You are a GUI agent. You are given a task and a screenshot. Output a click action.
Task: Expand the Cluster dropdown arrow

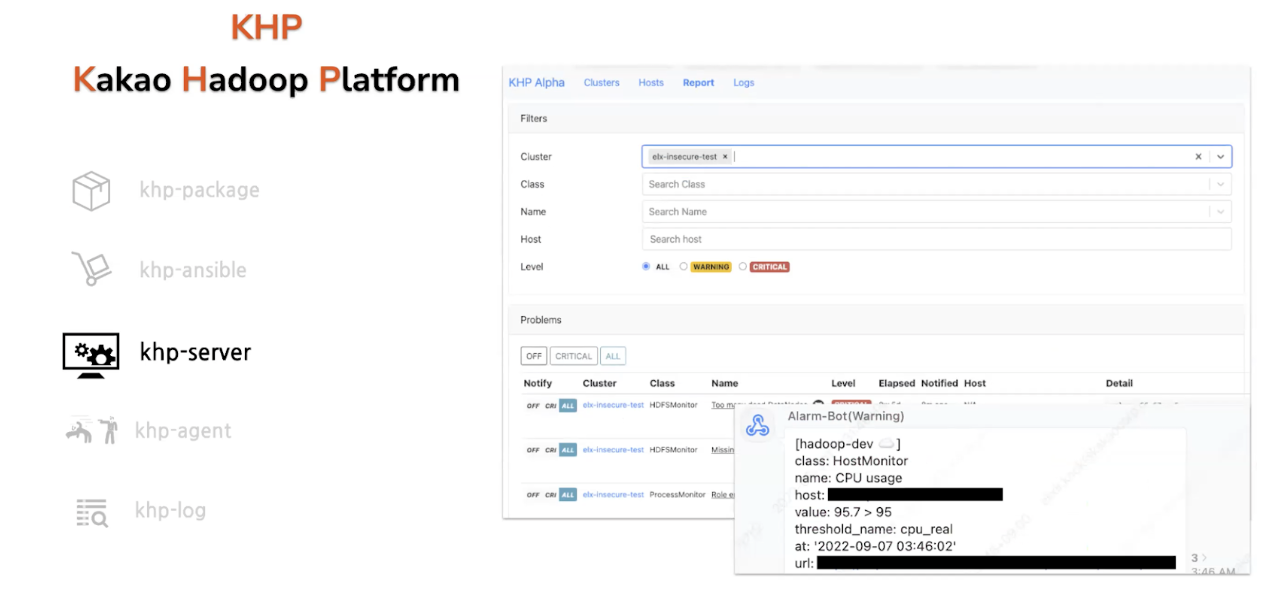1220,157
